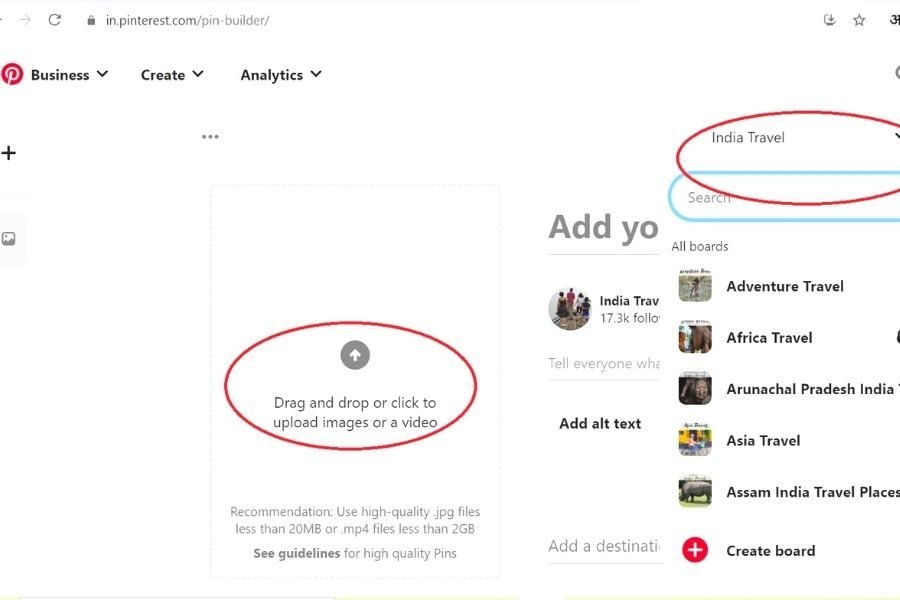Click the plus icon in left sidebar
This screenshot has width=900, height=600.
pos(9,153)
